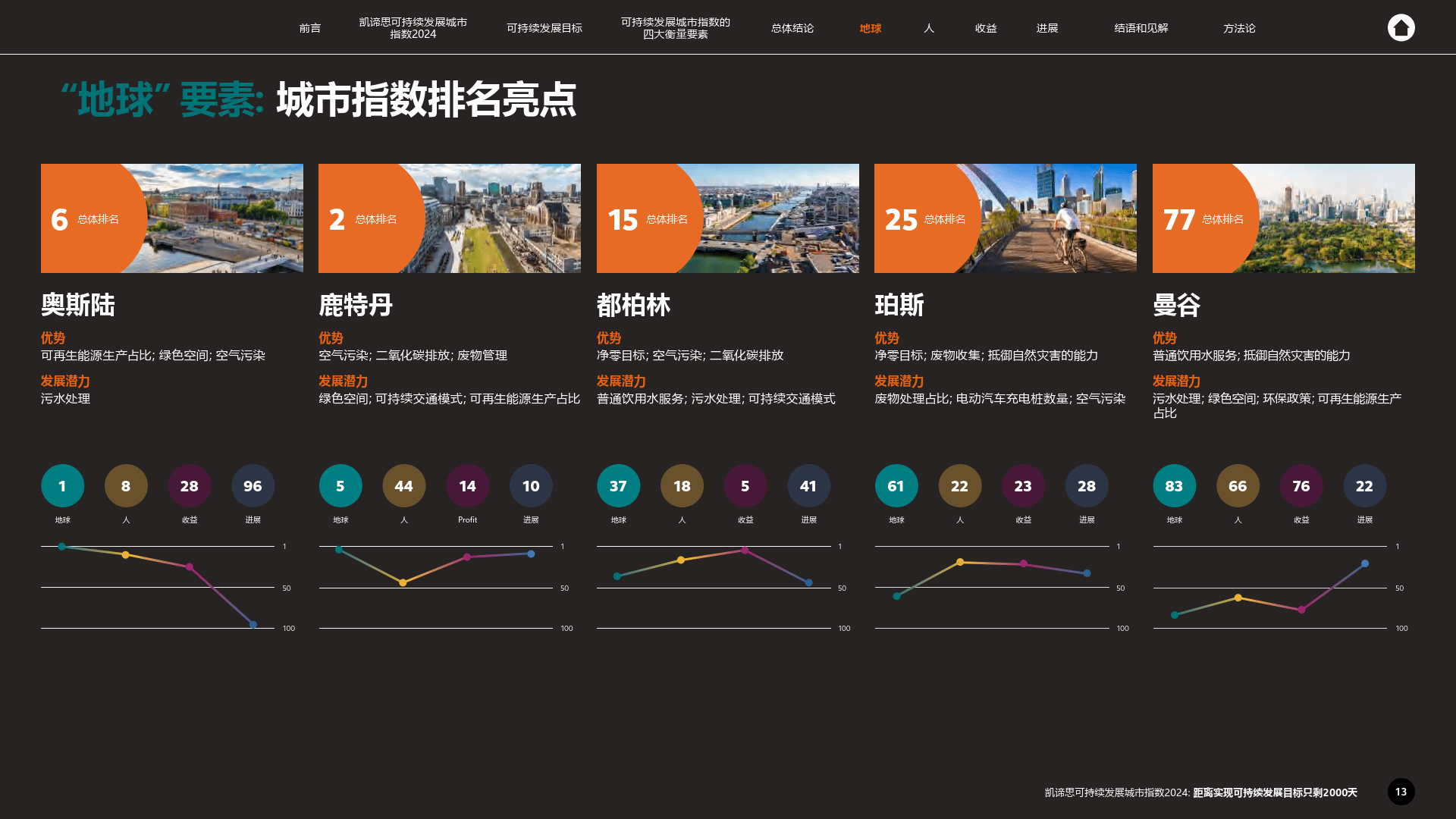Click the home icon in top right
The height and width of the screenshot is (819, 1456).
coord(1401,27)
